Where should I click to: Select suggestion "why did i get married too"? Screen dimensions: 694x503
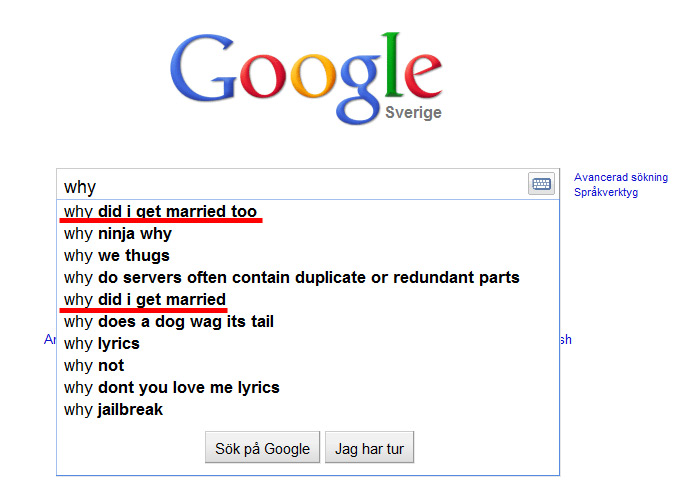[161, 212]
